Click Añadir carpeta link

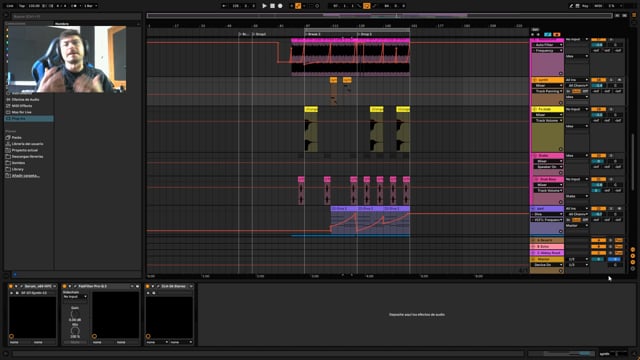coord(26,176)
